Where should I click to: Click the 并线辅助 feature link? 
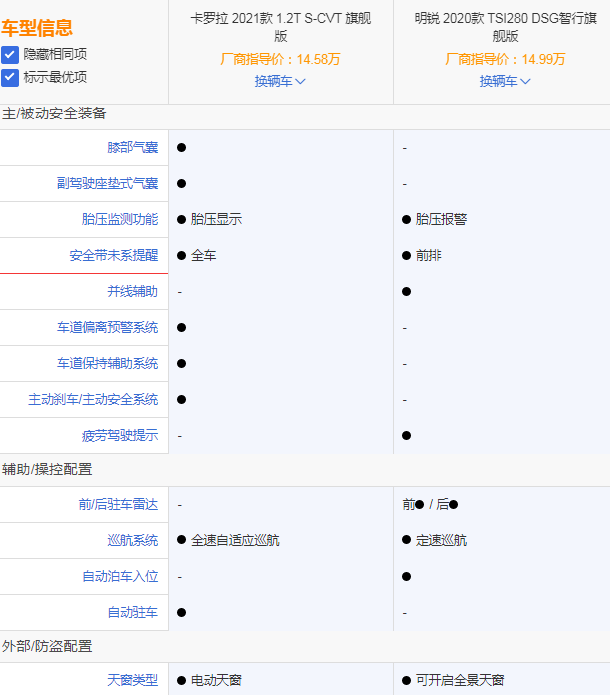pos(132,292)
